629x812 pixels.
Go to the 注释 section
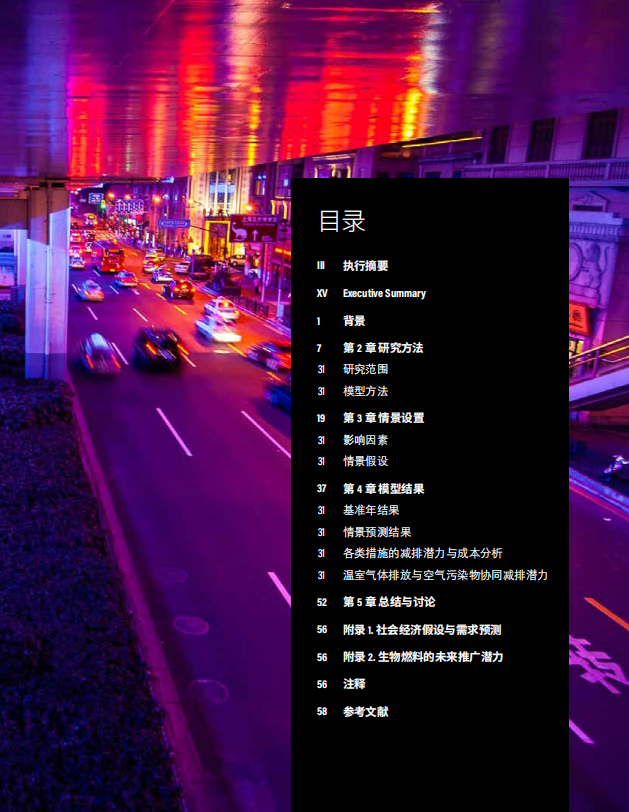(354, 684)
